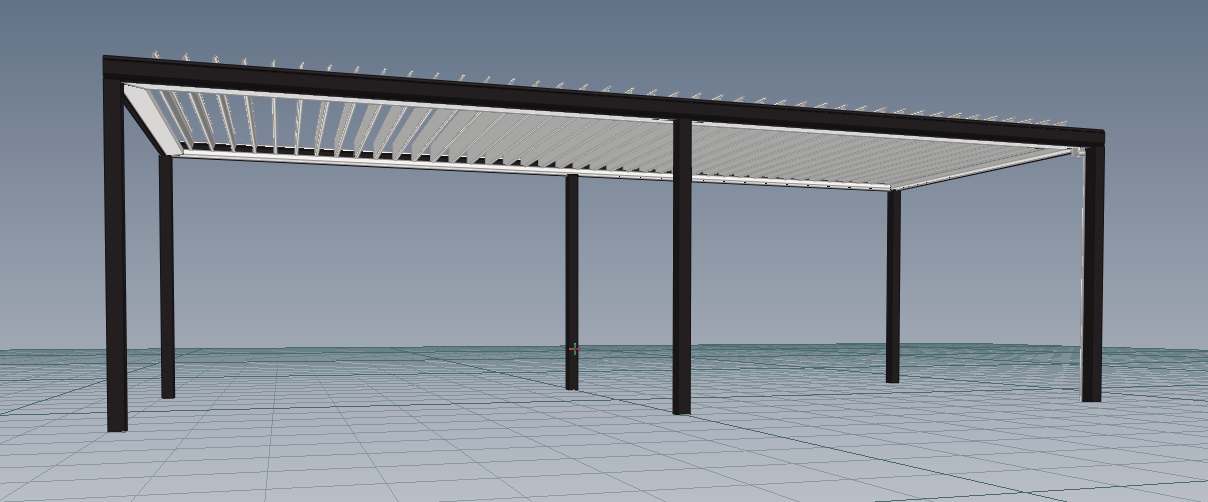Image resolution: width=1208 pixels, height=502 pixels.
Task: Click the top-right corner joint of frame
Action: tap(1095, 137)
